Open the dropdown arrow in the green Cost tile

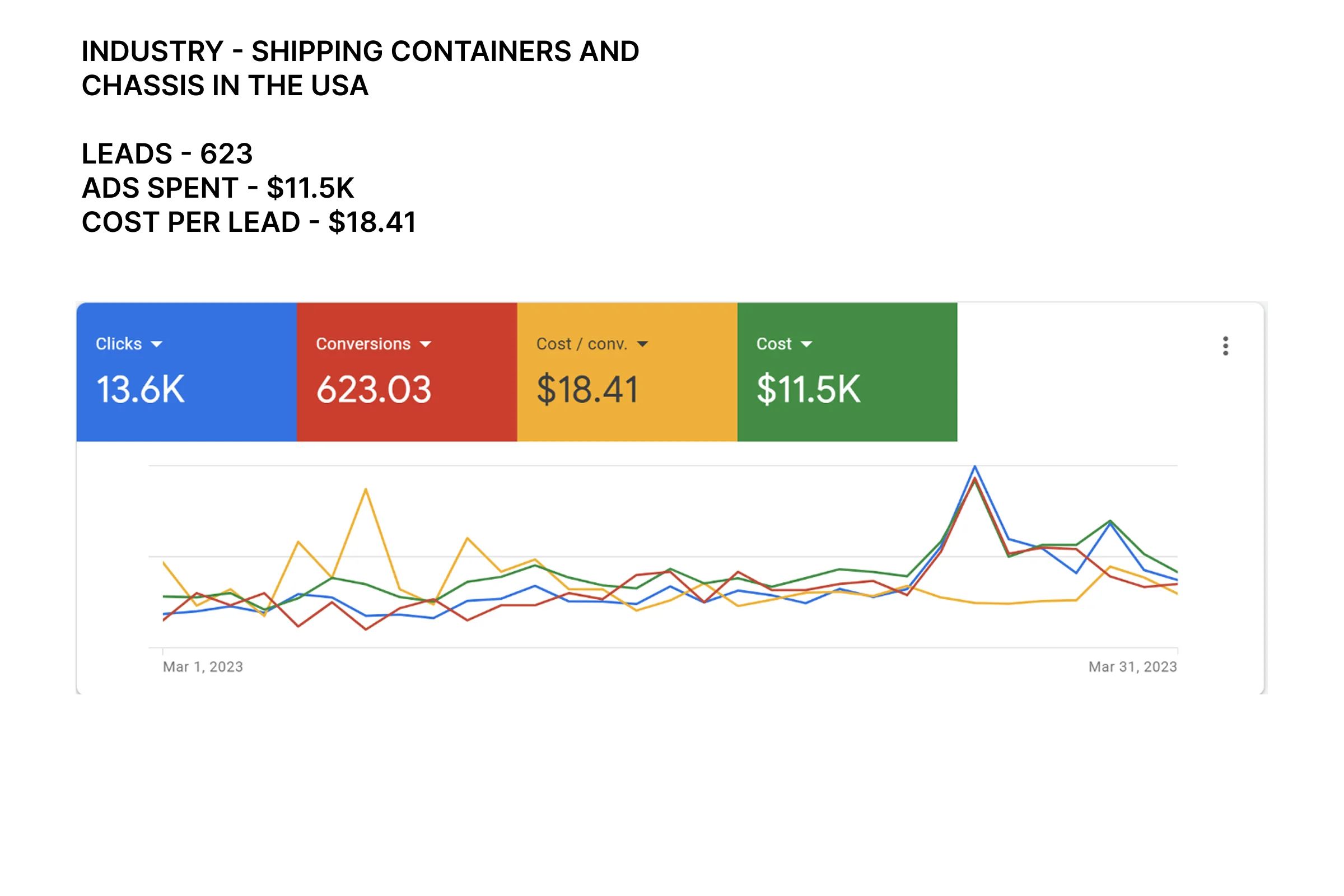(806, 344)
